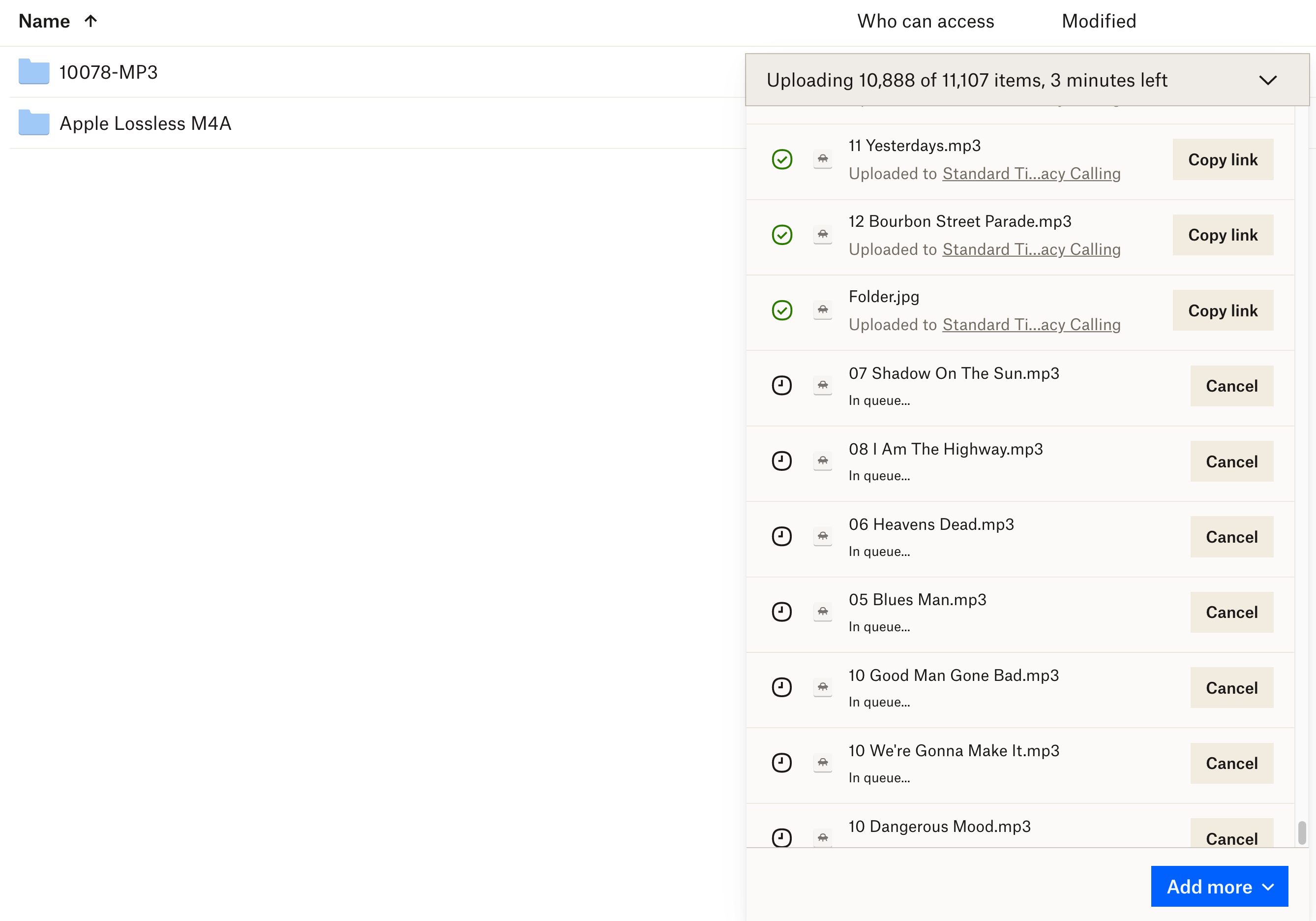Open the Apple Lossless M4A folder
The width and height of the screenshot is (1316, 921).
click(146, 123)
